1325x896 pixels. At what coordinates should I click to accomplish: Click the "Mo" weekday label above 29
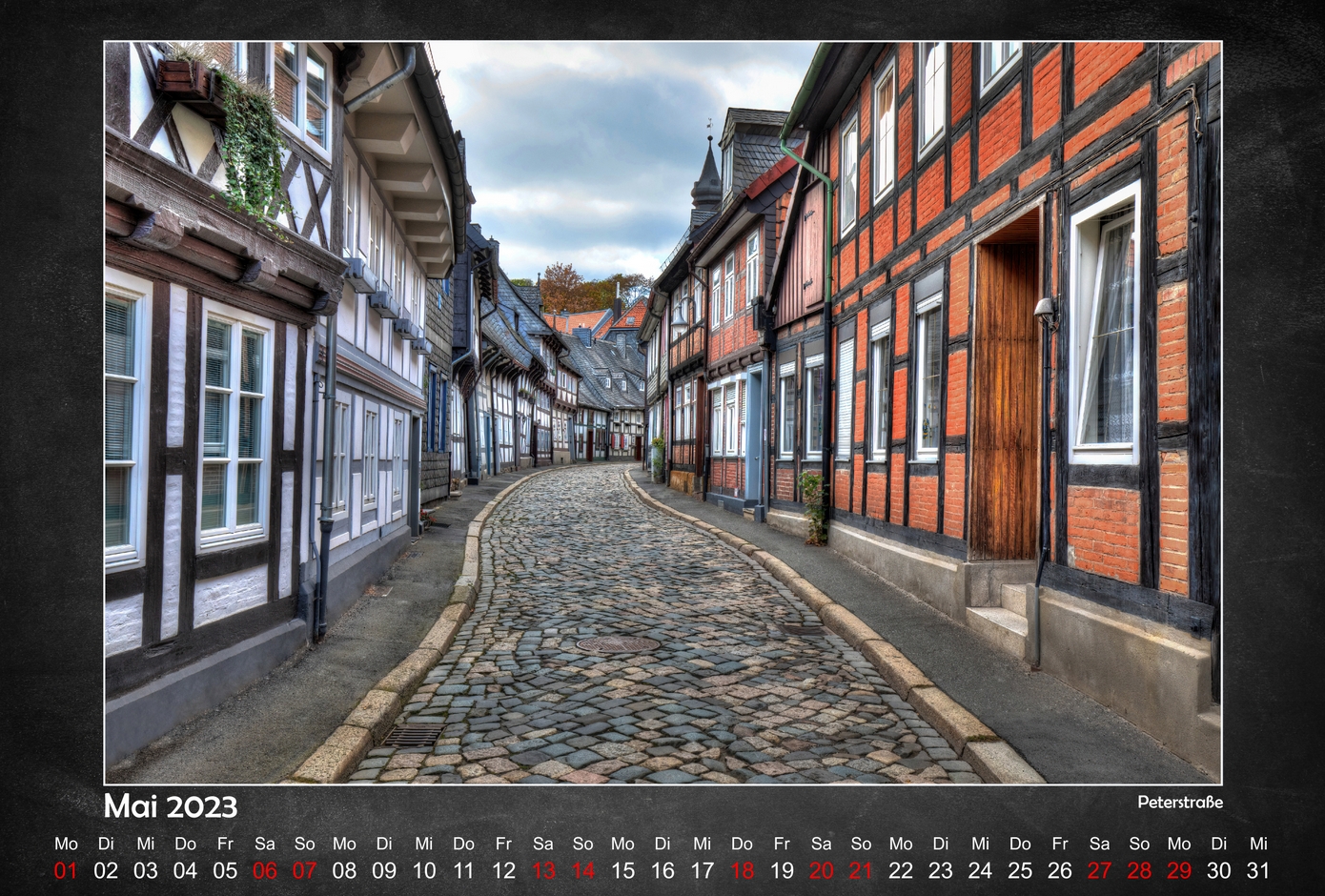coord(1179,844)
